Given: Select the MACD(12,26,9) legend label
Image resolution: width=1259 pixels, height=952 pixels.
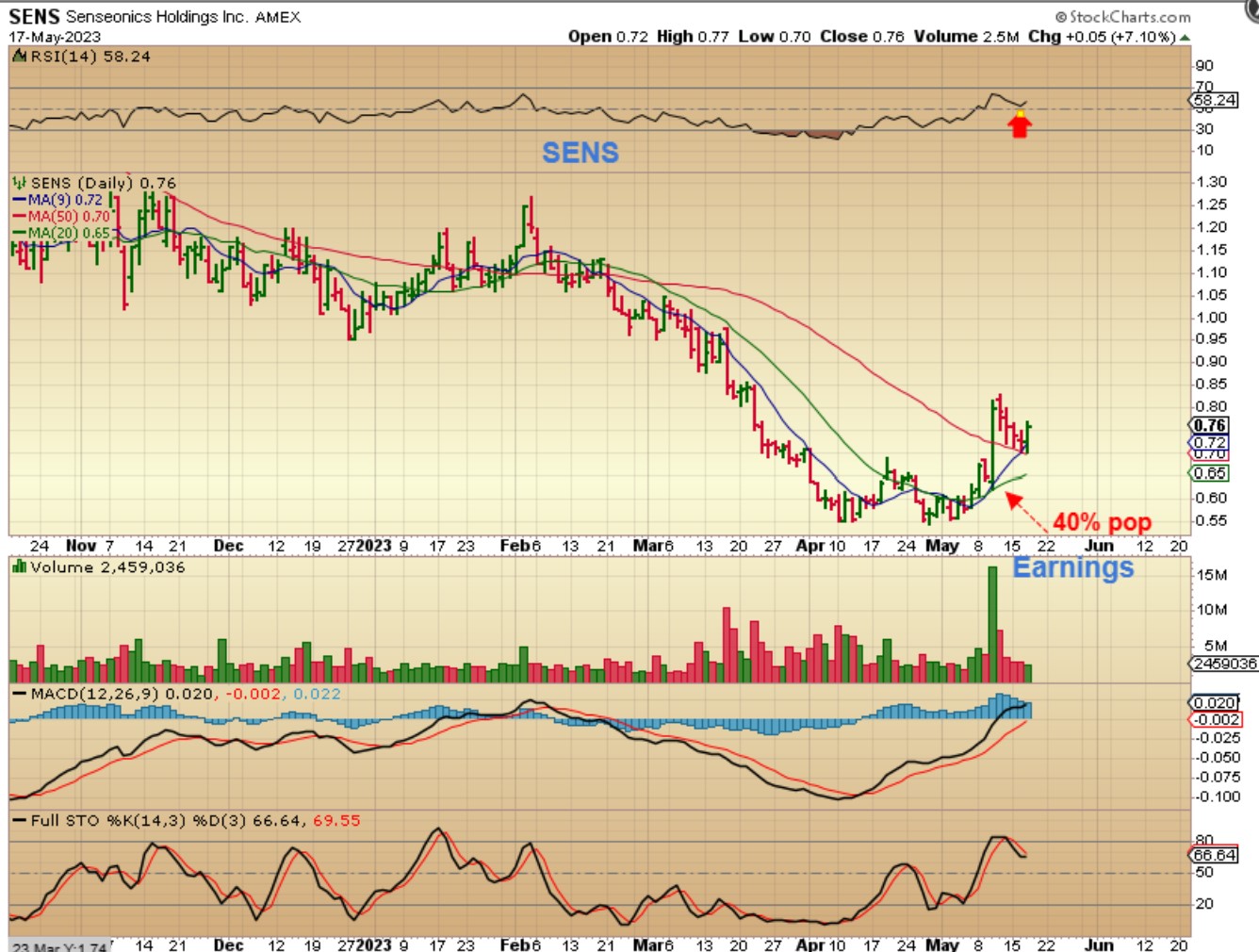Looking at the screenshot, I should point(95,694).
